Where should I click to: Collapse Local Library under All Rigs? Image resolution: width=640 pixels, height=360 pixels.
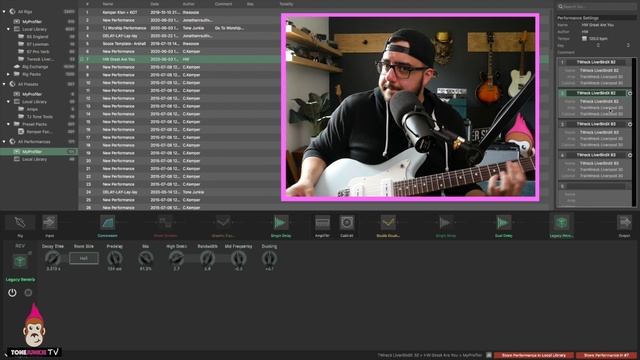click(9, 29)
